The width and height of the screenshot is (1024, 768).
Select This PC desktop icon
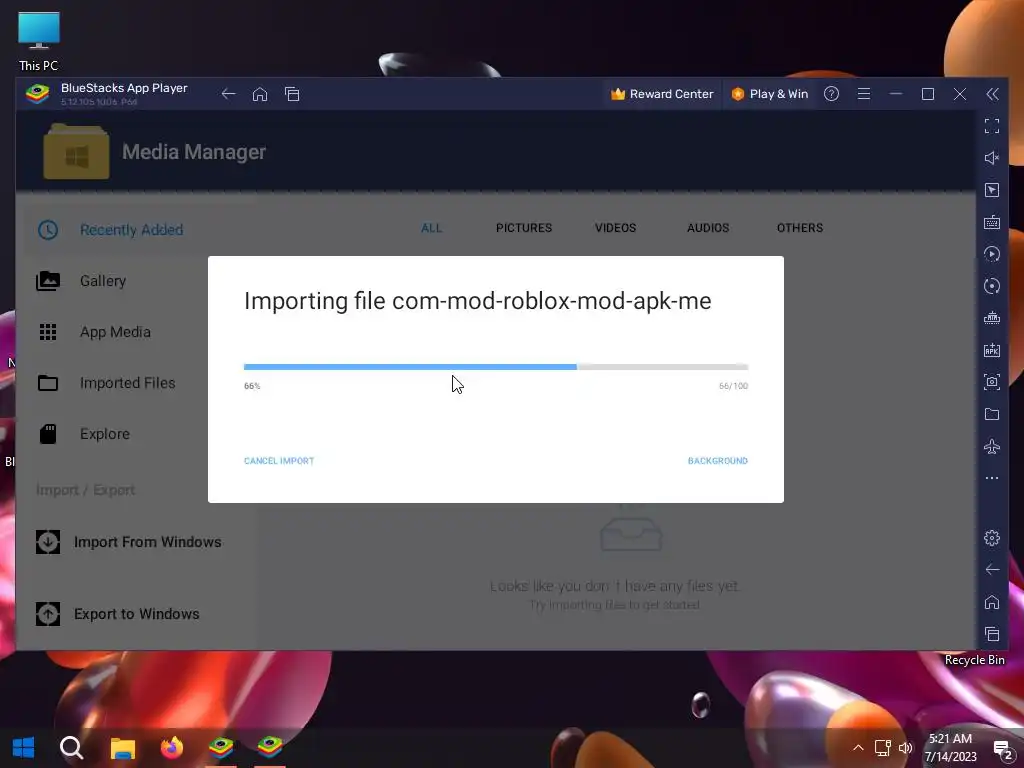[x=39, y=40]
